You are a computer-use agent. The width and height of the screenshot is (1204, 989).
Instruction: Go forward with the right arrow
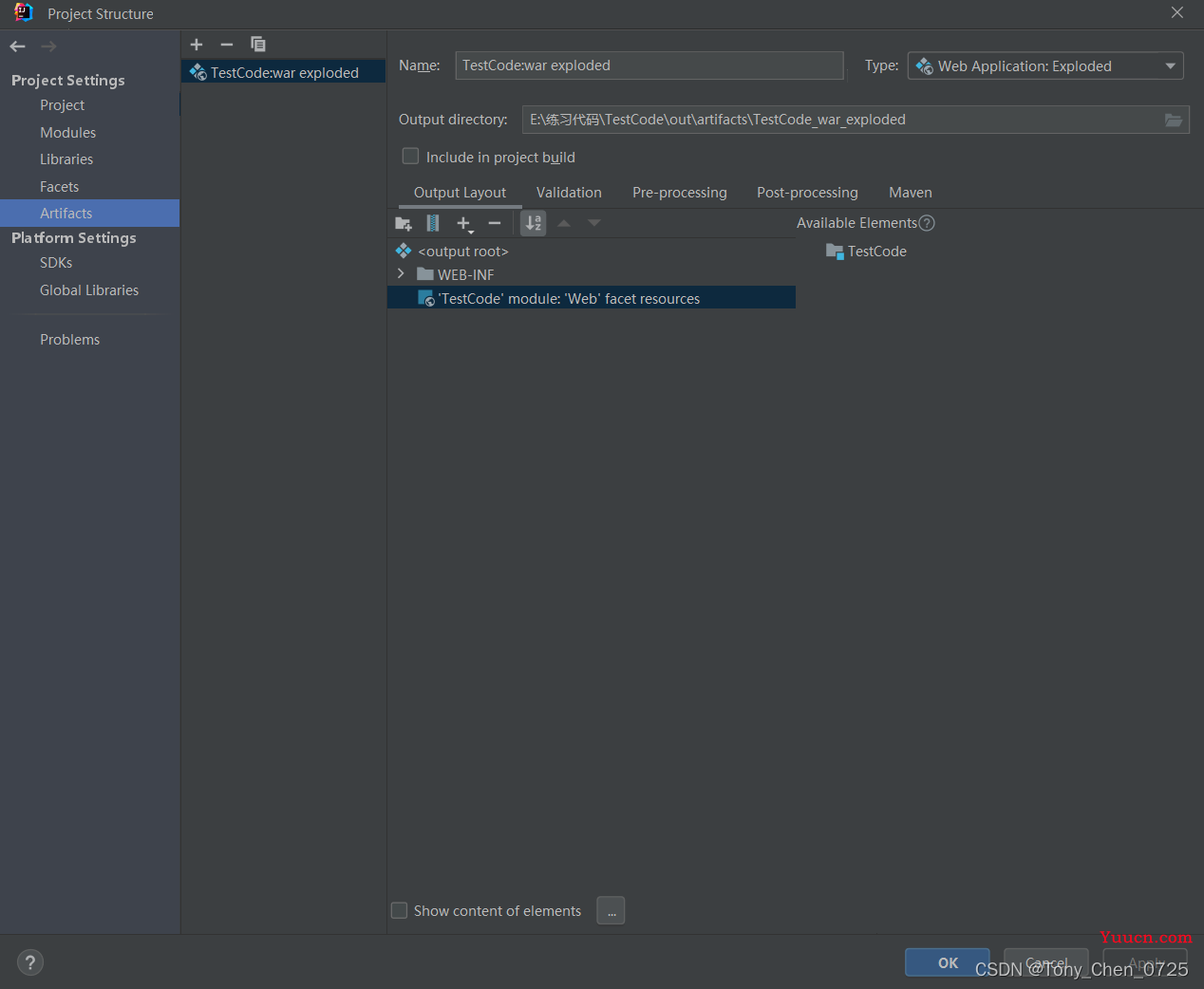[48, 47]
